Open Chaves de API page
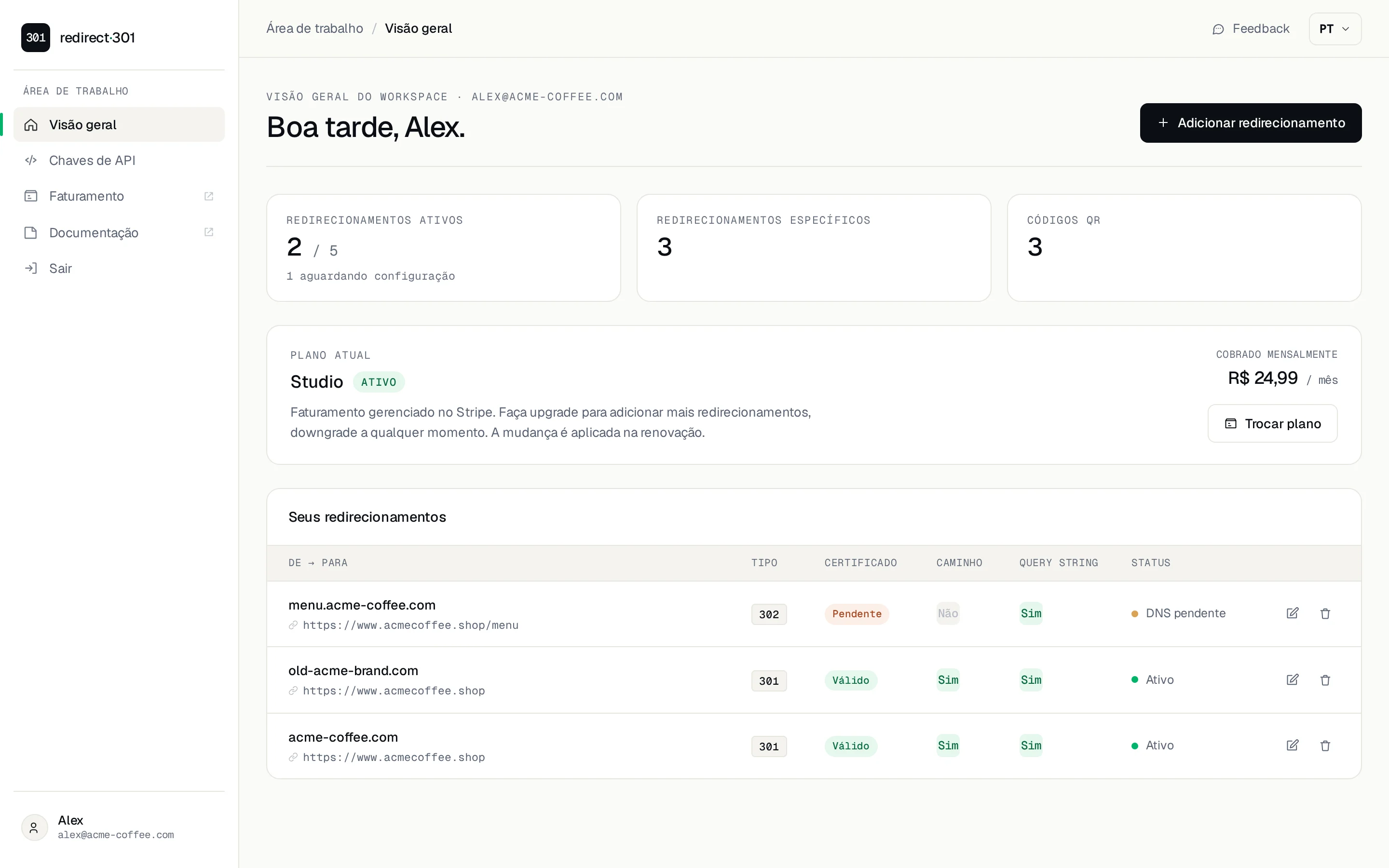The image size is (1389, 868). 120,160
